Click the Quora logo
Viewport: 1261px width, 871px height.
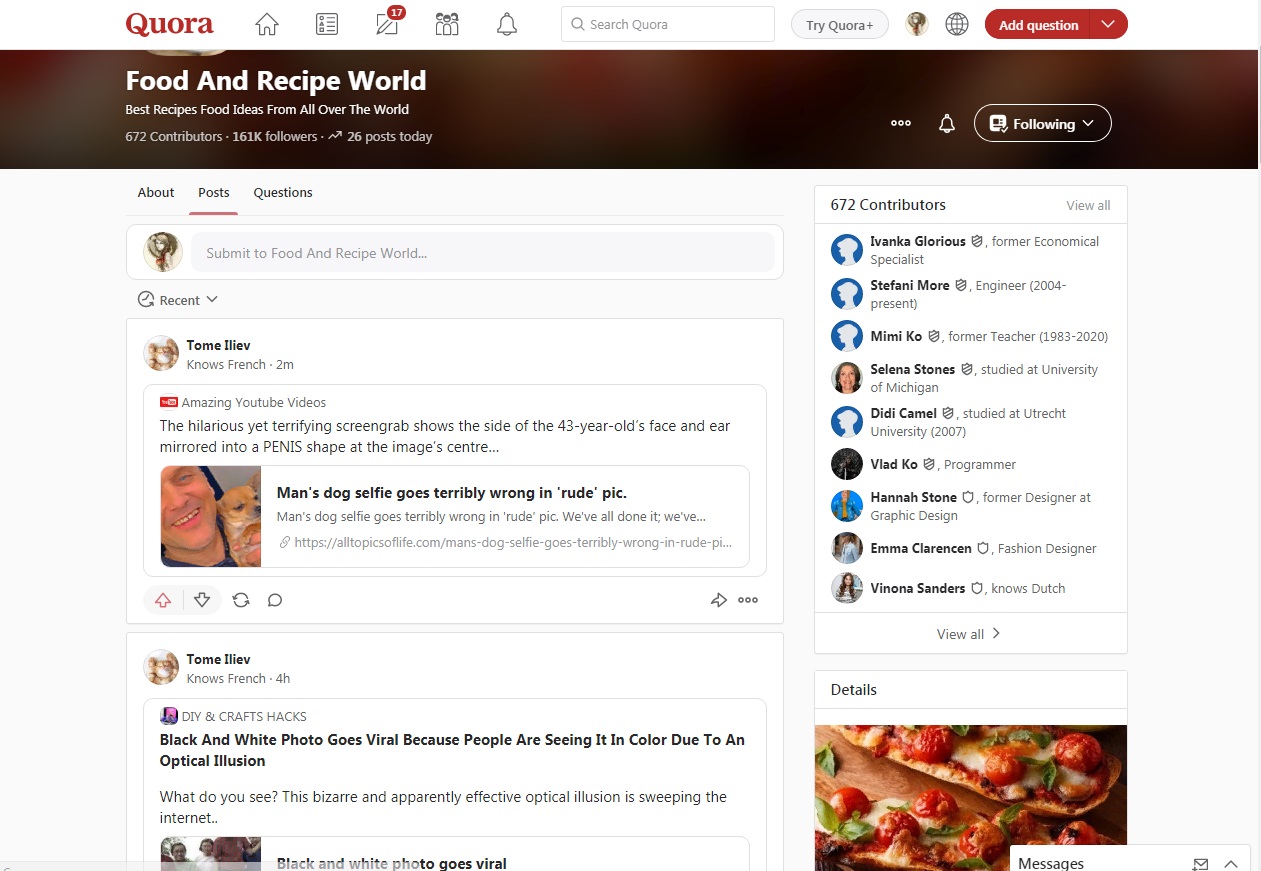(x=169, y=24)
